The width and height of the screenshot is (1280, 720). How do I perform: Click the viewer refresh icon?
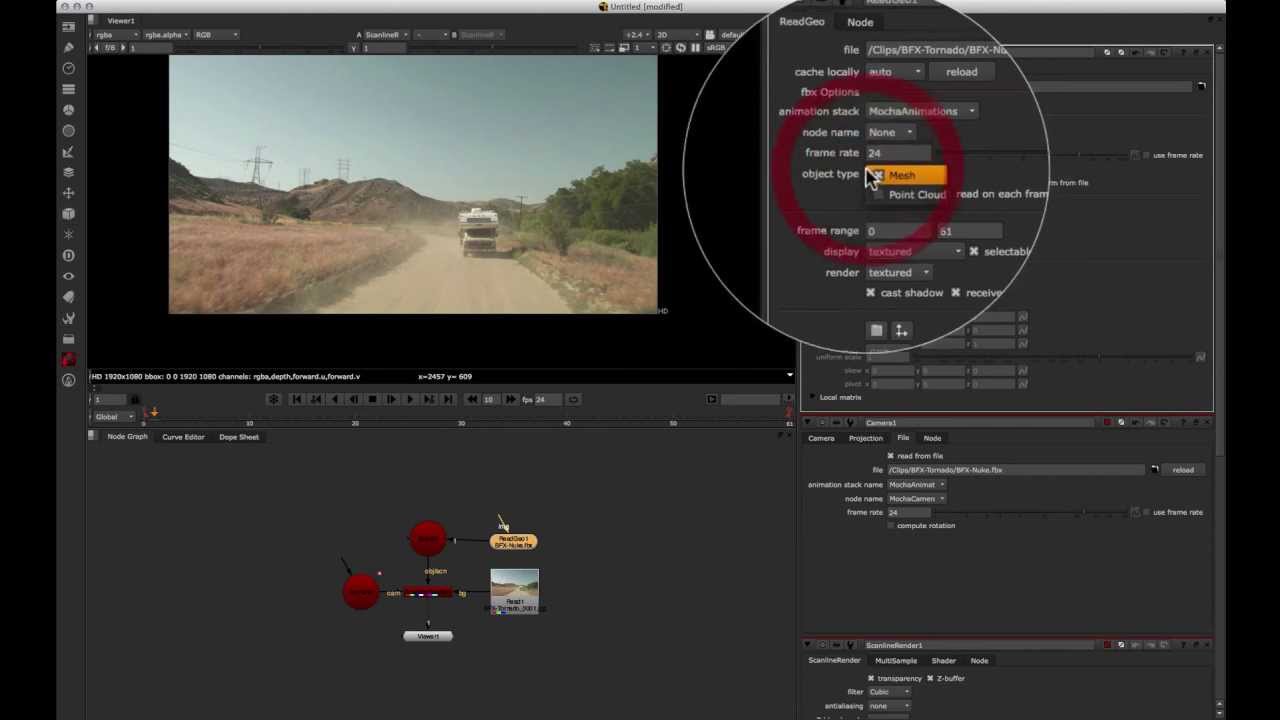click(681, 48)
